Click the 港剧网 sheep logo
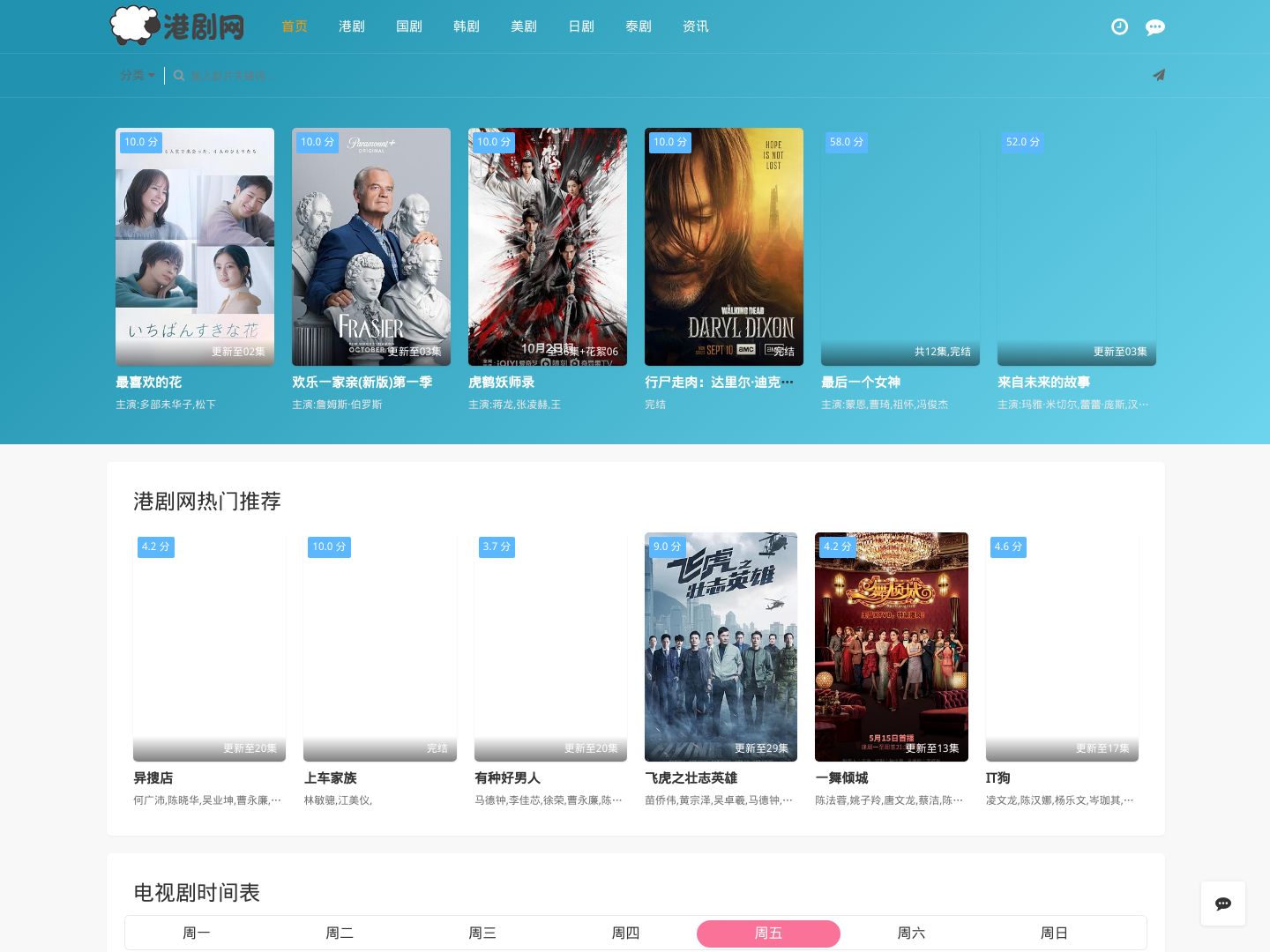The image size is (1270, 952). [177, 26]
